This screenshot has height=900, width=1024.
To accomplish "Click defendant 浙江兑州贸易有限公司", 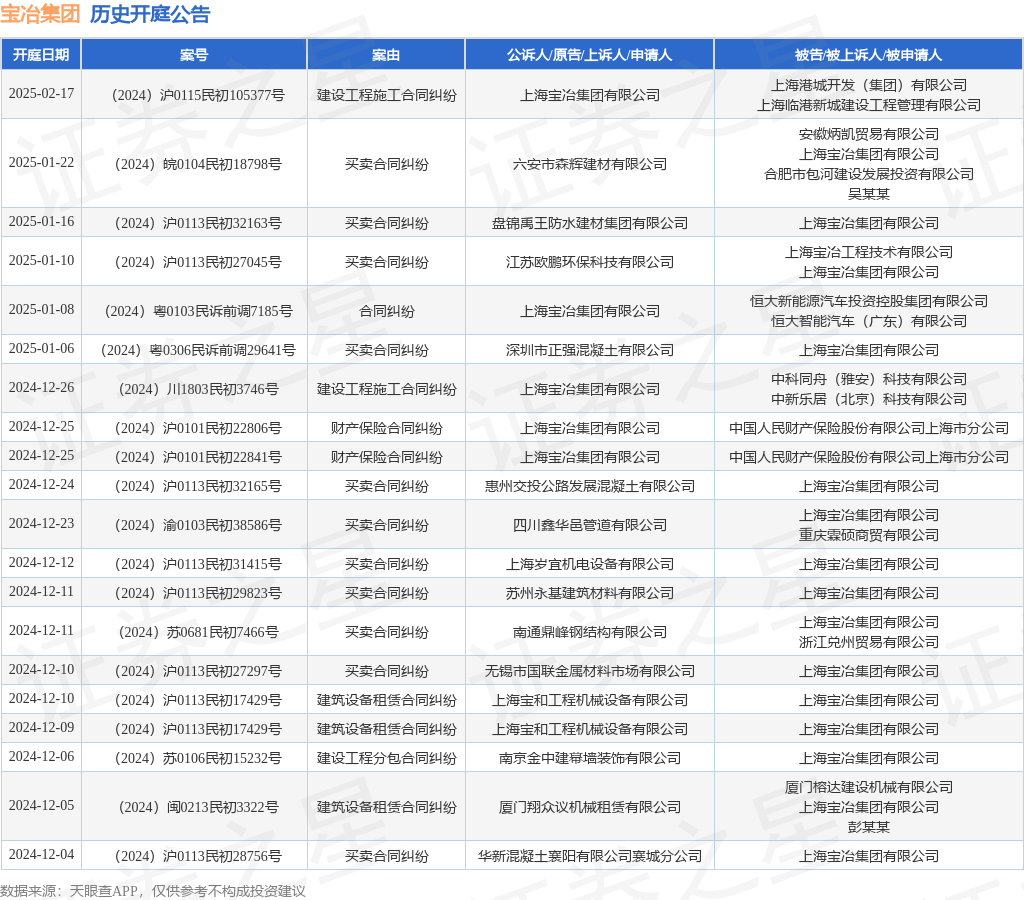I will tap(869, 642).
